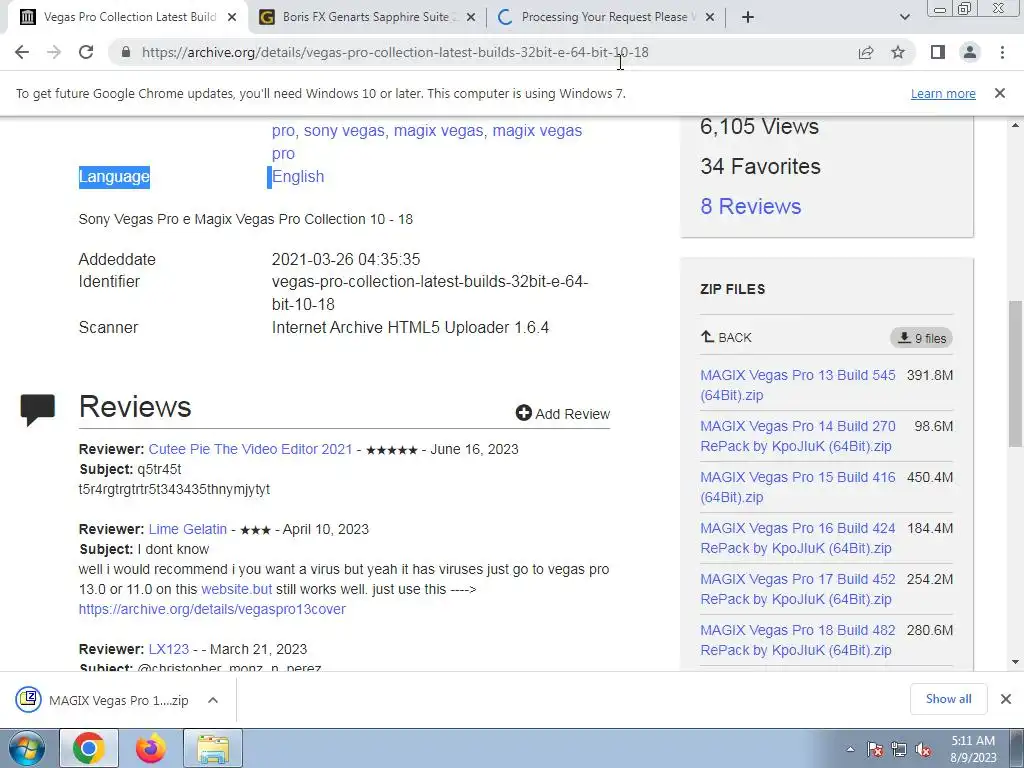Jump to 8 Reviews link
The width and height of the screenshot is (1024, 768).
[x=750, y=206]
